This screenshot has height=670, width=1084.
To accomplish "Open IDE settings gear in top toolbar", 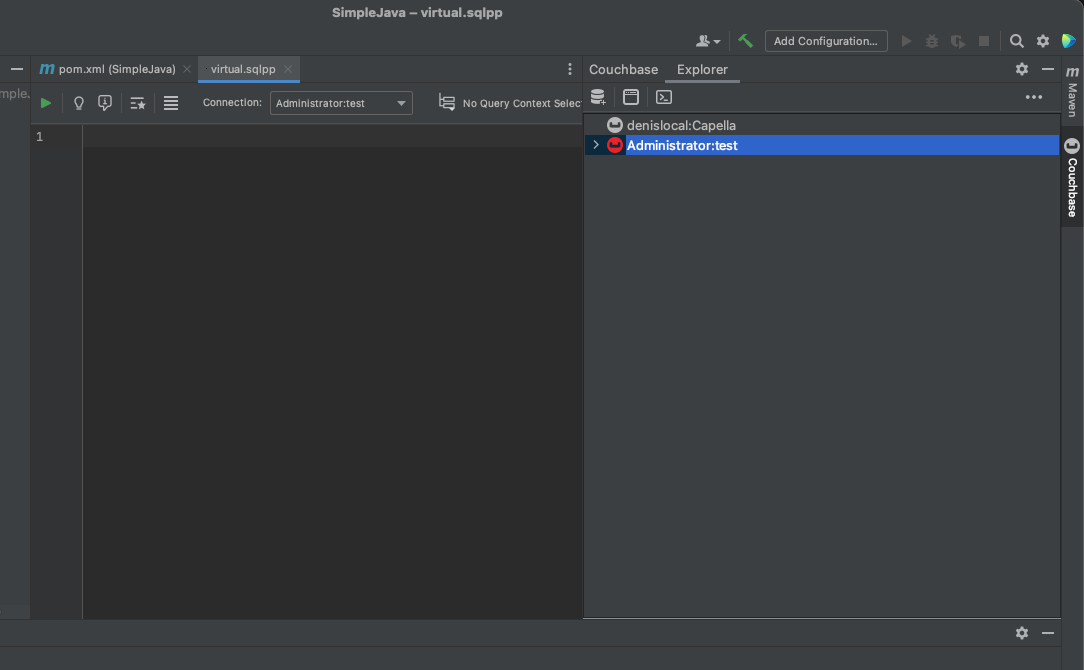I will pyautogui.click(x=1043, y=41).
